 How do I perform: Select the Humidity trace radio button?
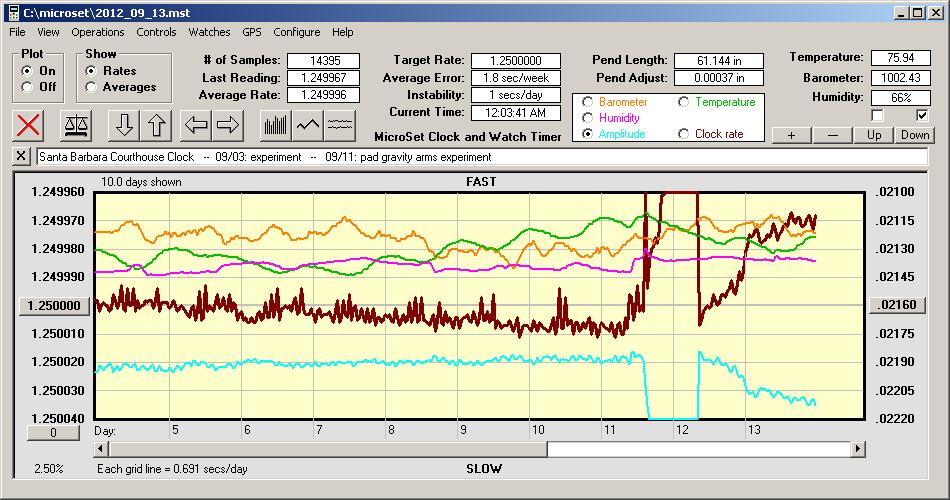tap(587, 118)
